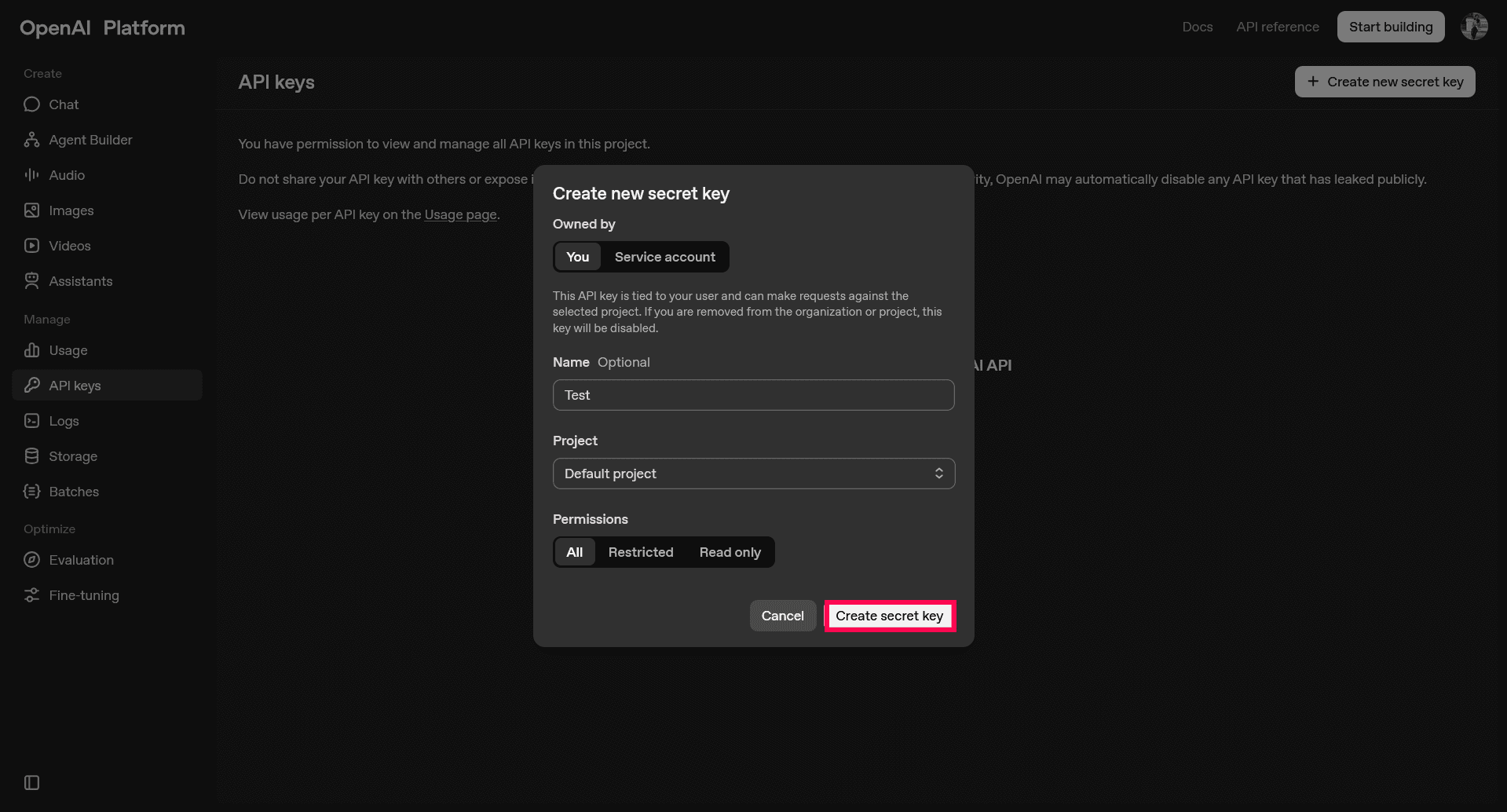Switch permissions to Restricted

click(x=641, y=551)
